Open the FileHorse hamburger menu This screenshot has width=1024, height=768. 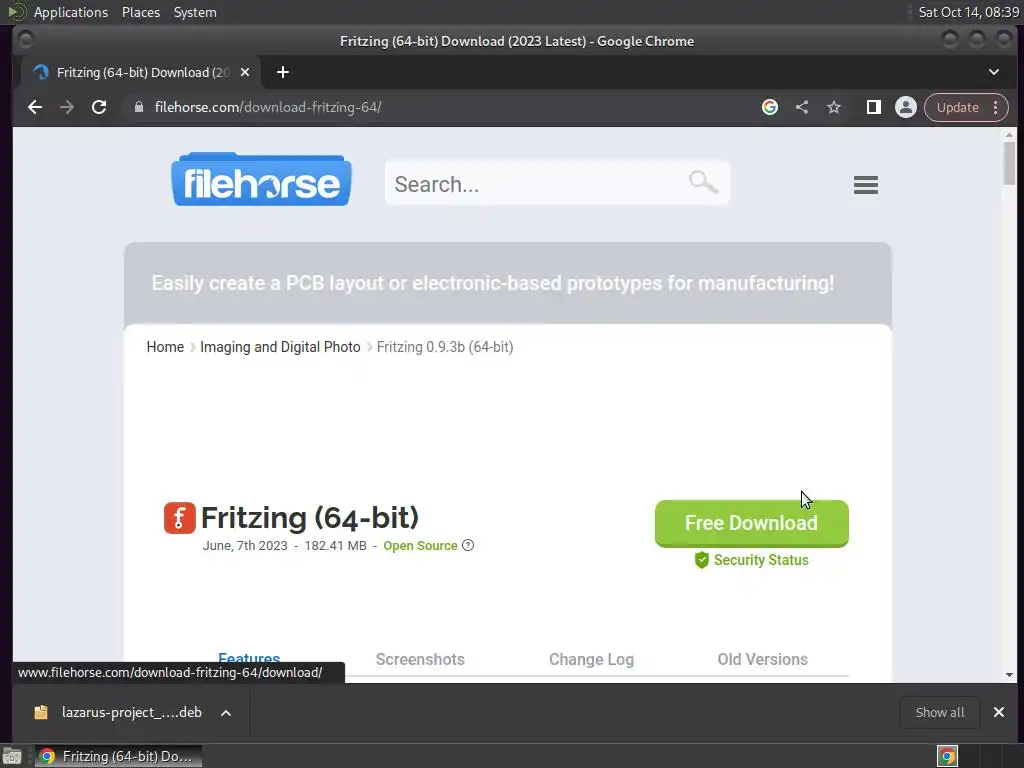tap(866, 185)
